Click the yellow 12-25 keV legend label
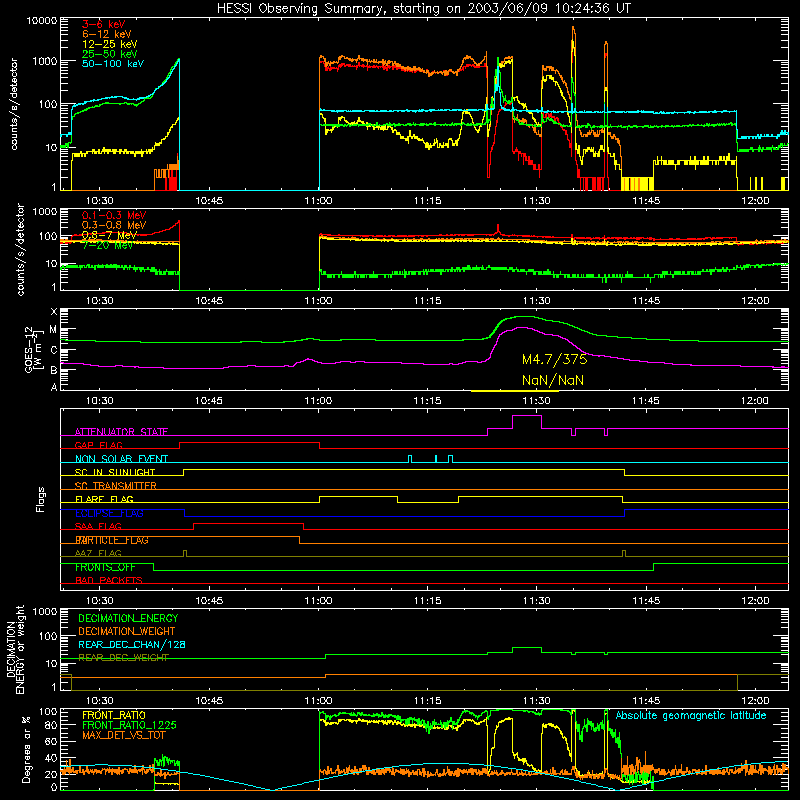 click(109, 44)
